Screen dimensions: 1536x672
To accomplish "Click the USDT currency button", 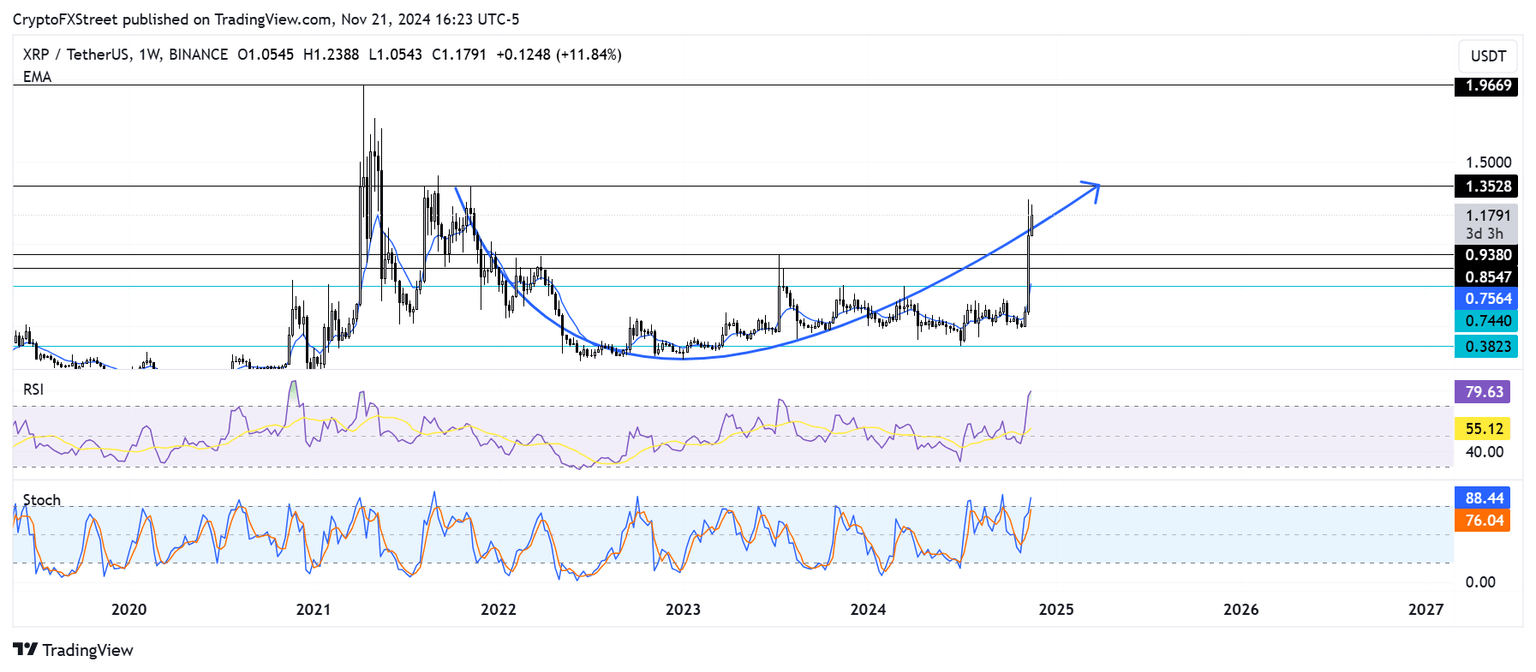I will pos(1487,56).
